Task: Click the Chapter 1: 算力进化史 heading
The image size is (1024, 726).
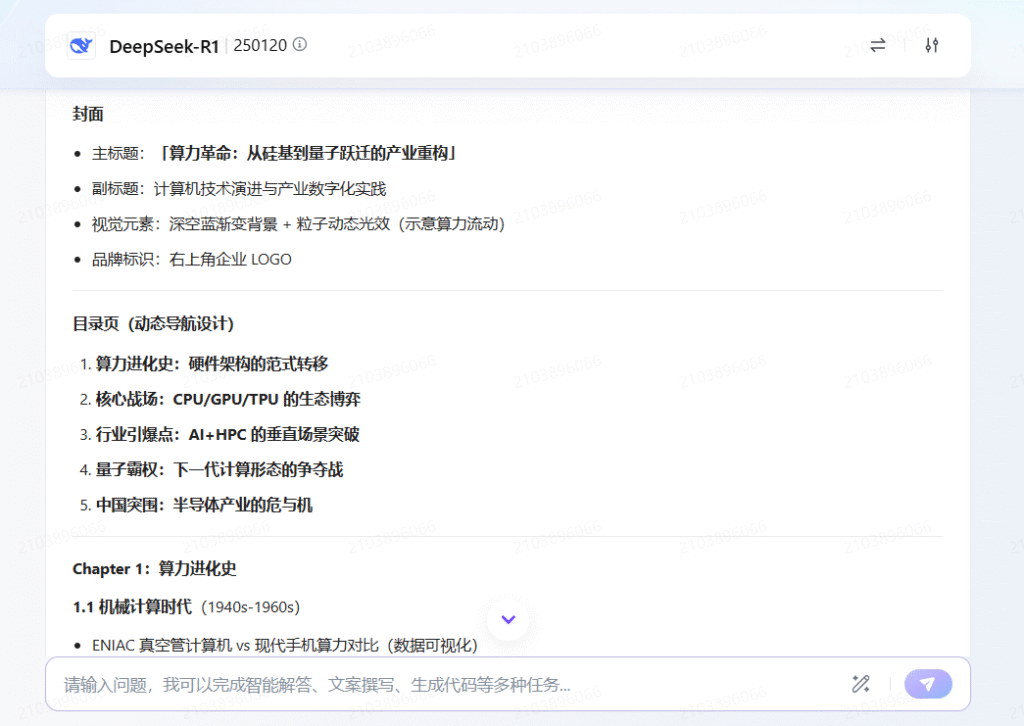Action: (155, 568)
